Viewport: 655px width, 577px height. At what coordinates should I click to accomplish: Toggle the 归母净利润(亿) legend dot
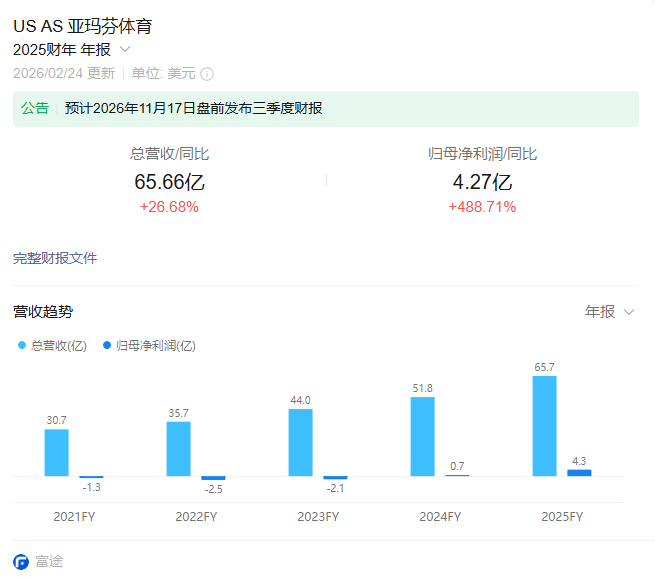[107, 345]
